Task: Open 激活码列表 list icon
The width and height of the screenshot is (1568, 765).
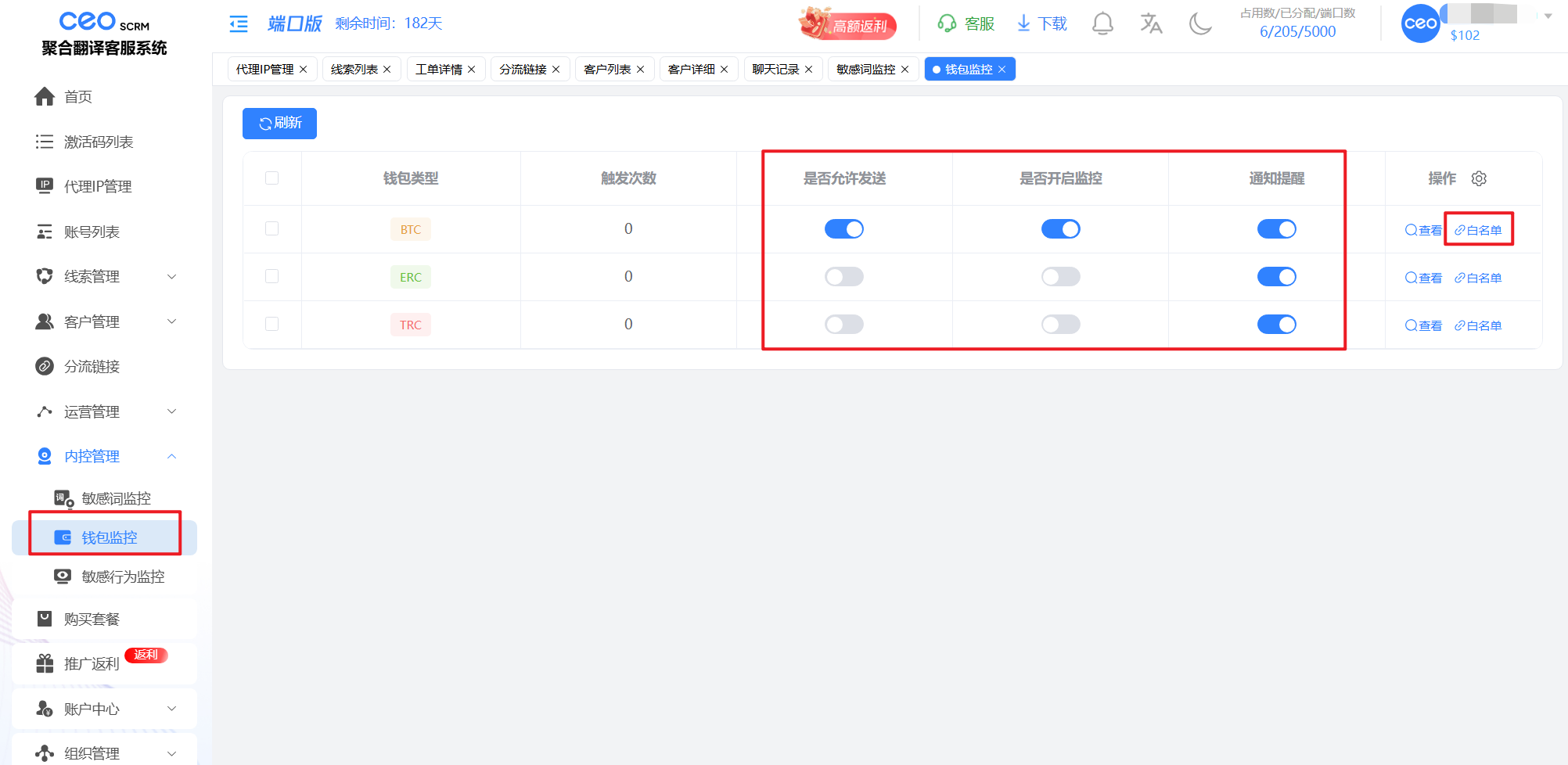Action: coord(45,142)
